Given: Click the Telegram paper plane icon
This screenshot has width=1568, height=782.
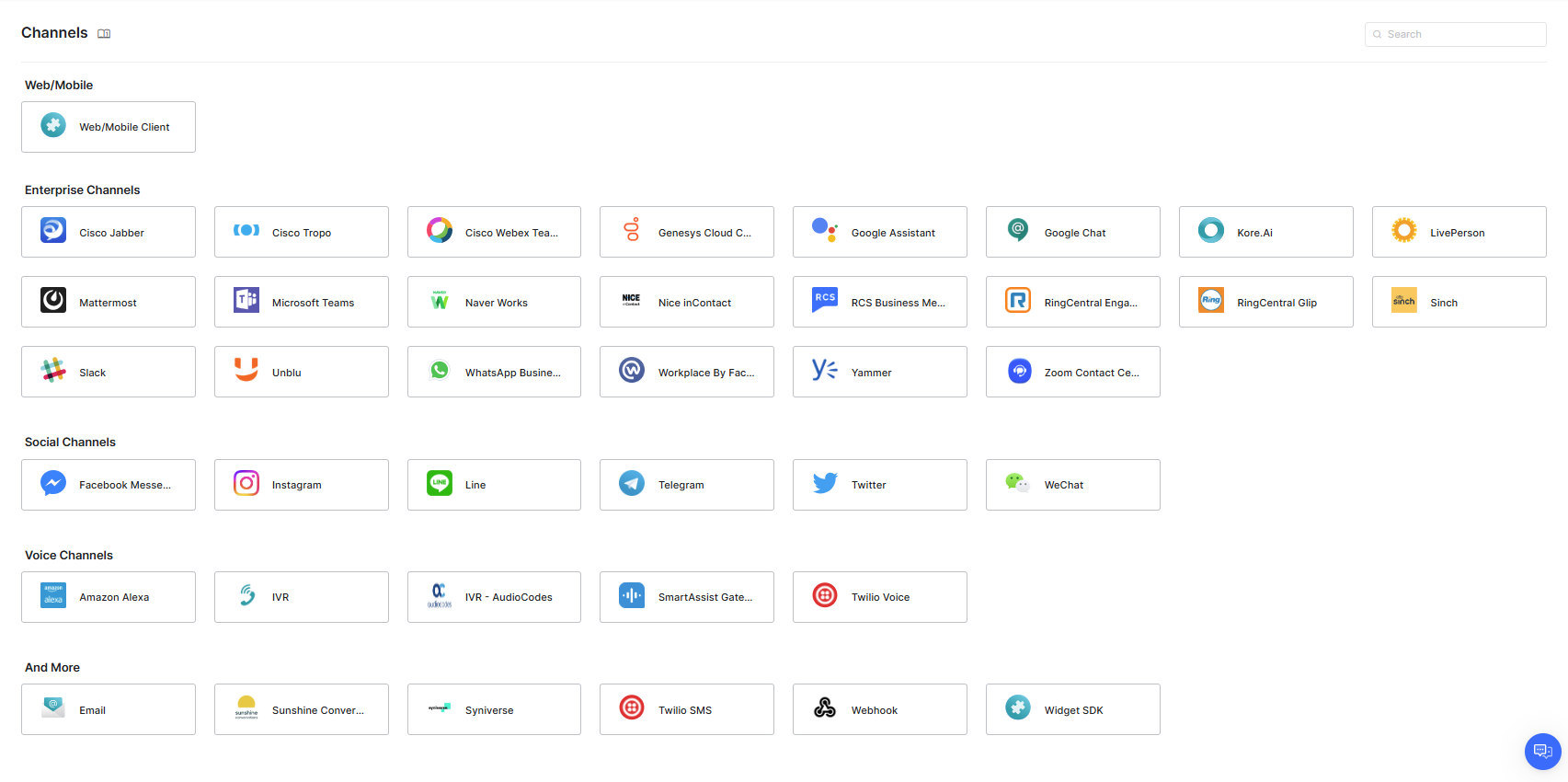Looking at the screenshot, I should (632, 483).
